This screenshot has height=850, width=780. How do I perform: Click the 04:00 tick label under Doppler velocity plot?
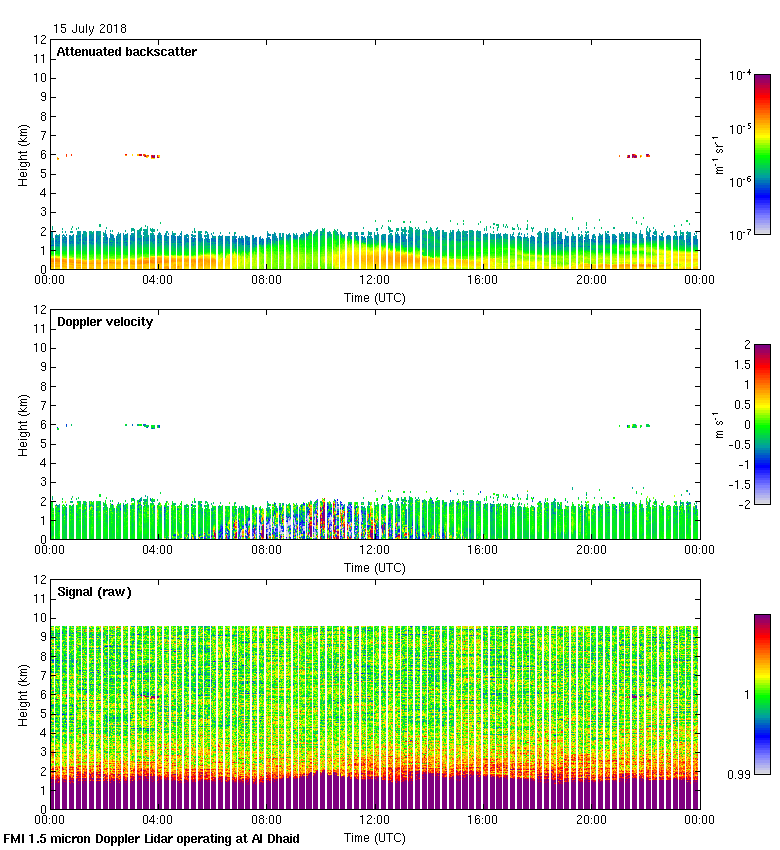point(158,551)
